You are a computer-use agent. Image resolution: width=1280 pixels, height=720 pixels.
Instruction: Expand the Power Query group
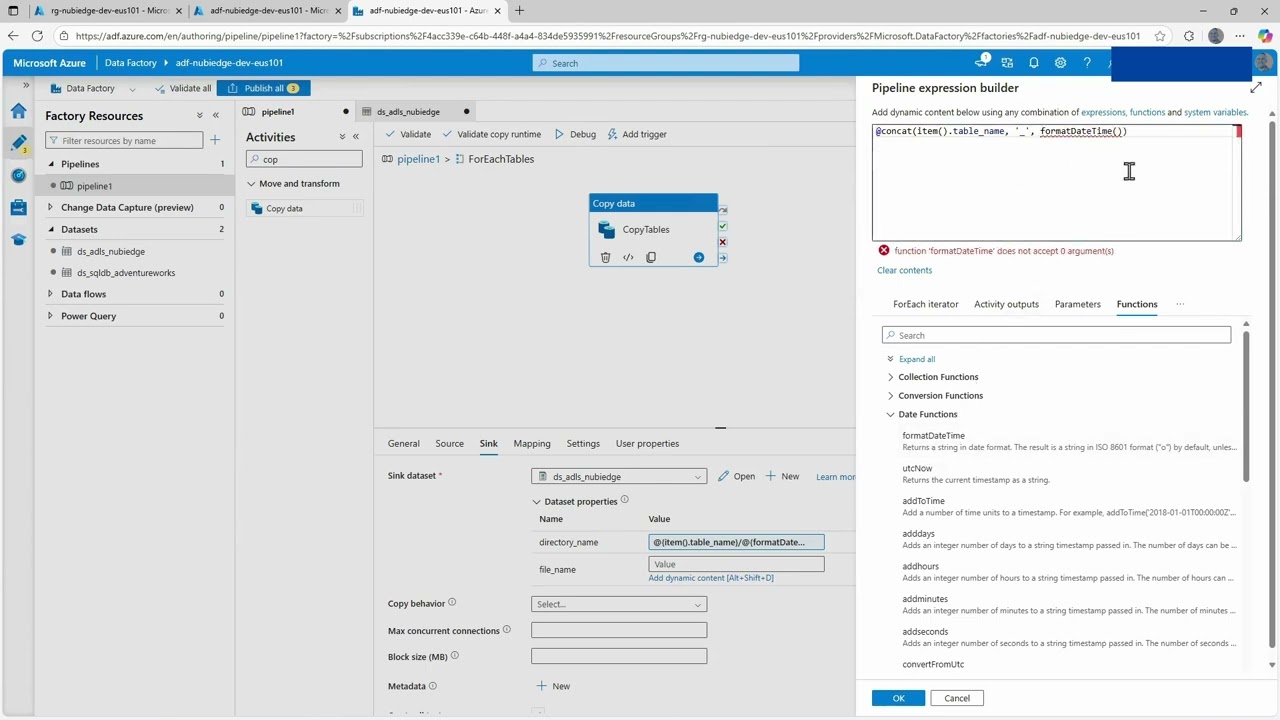pos(51,316)
